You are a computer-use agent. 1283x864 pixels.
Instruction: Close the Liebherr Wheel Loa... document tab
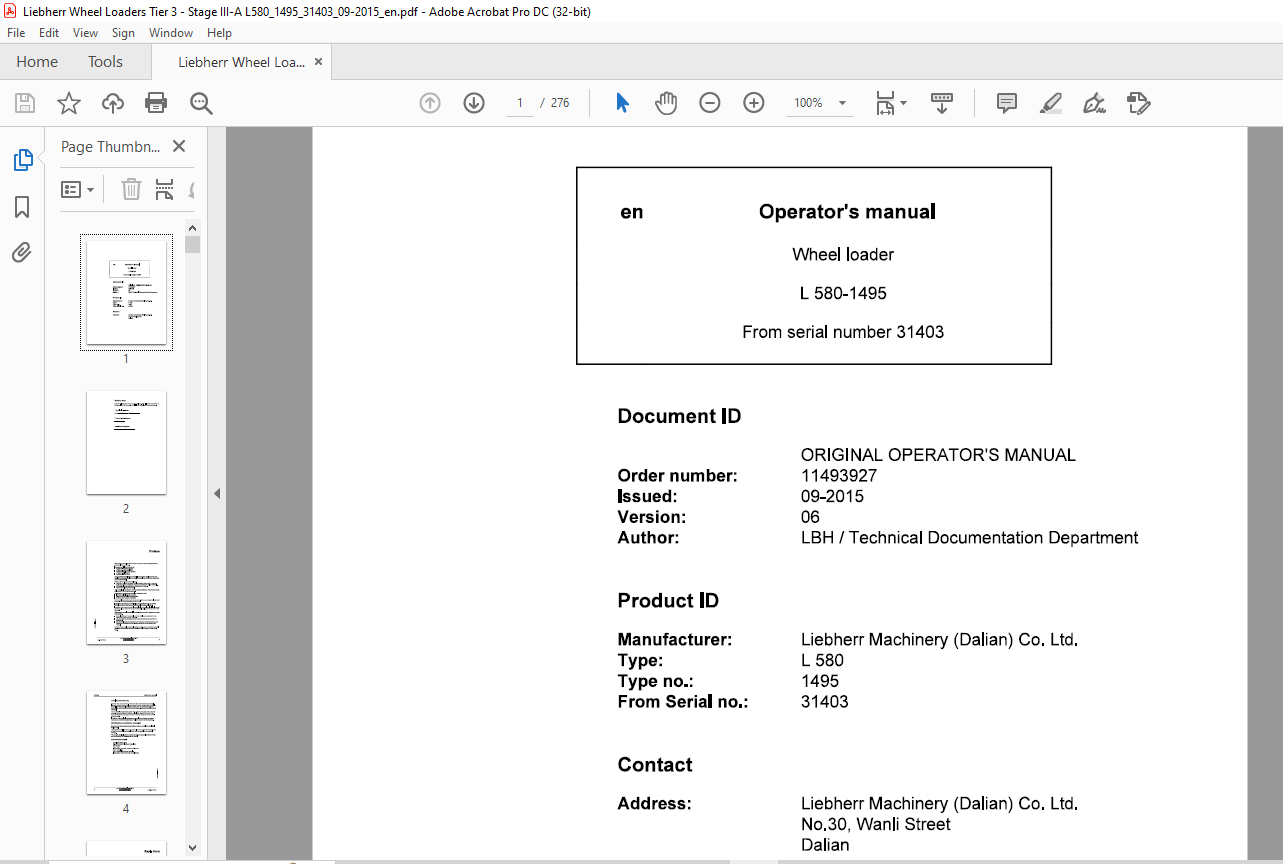(x=318, y=62)
